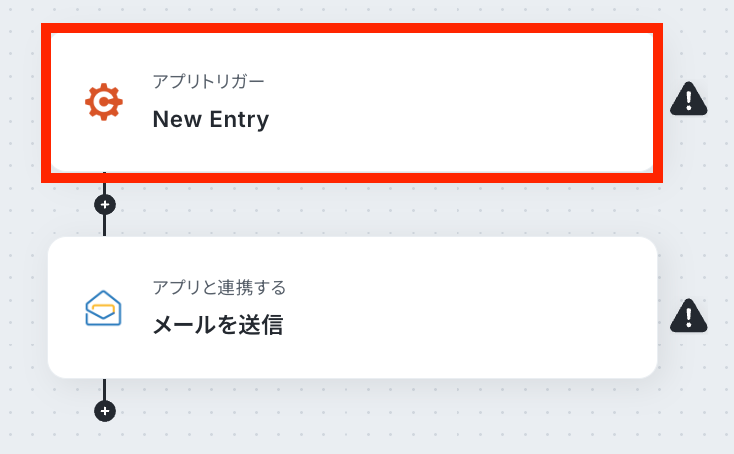Click the red highlighted border of New Entry

click(x=350, y=29)
